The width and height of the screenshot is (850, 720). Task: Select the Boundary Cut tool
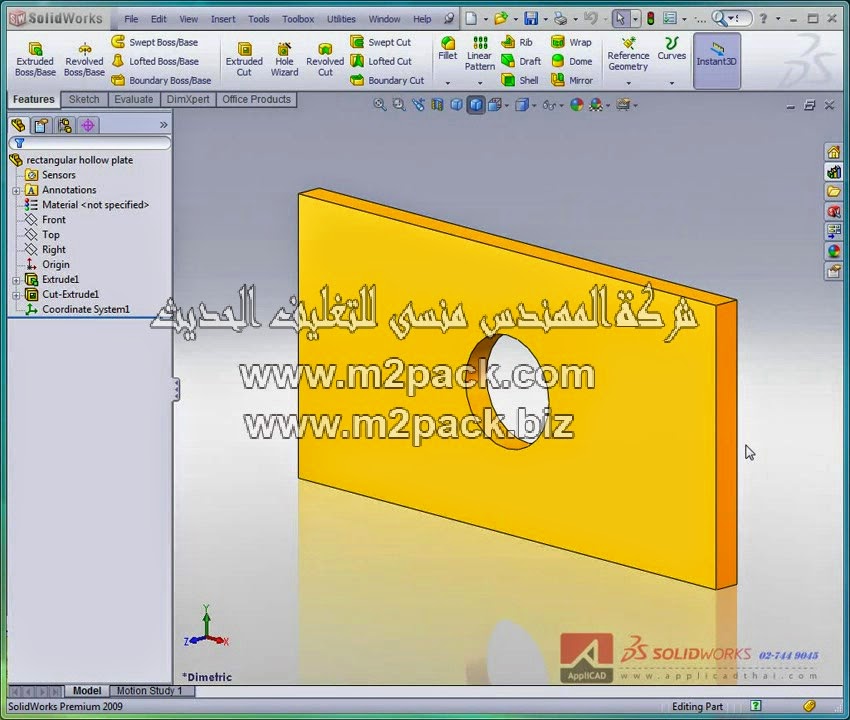387,80
